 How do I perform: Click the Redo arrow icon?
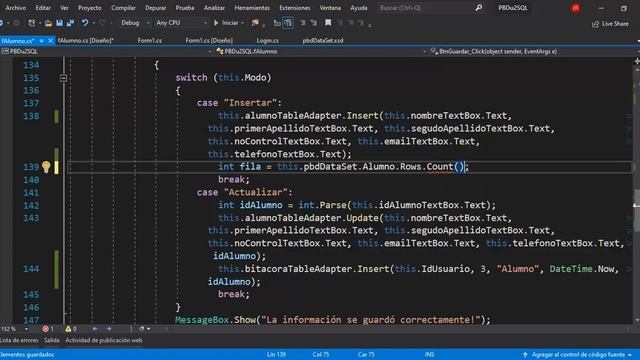(x=102, y=23)
